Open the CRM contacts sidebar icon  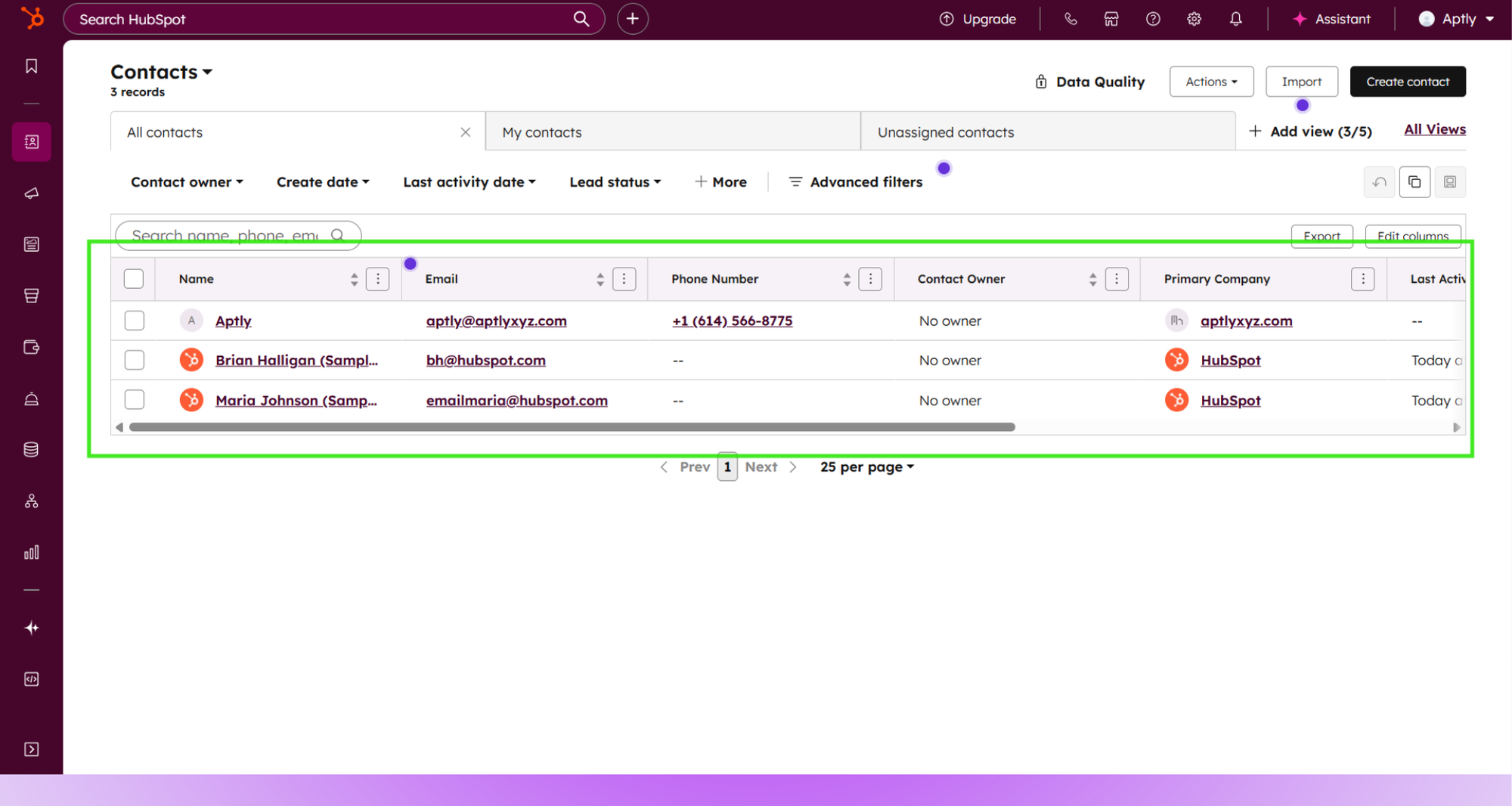tap(32, 141)
